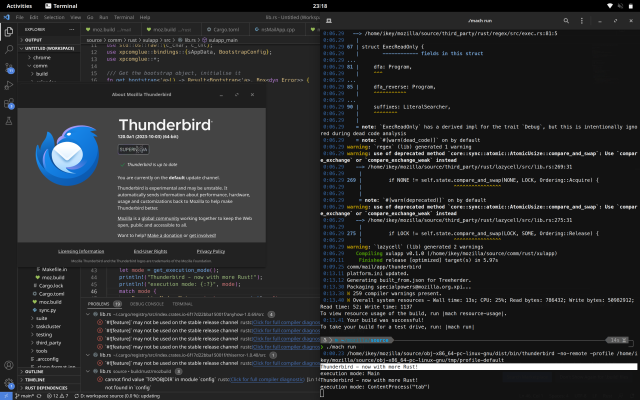The image size is (640, 400).
Task: Switch to the TERMINAL panel tab
Action: tap(182, 304)
